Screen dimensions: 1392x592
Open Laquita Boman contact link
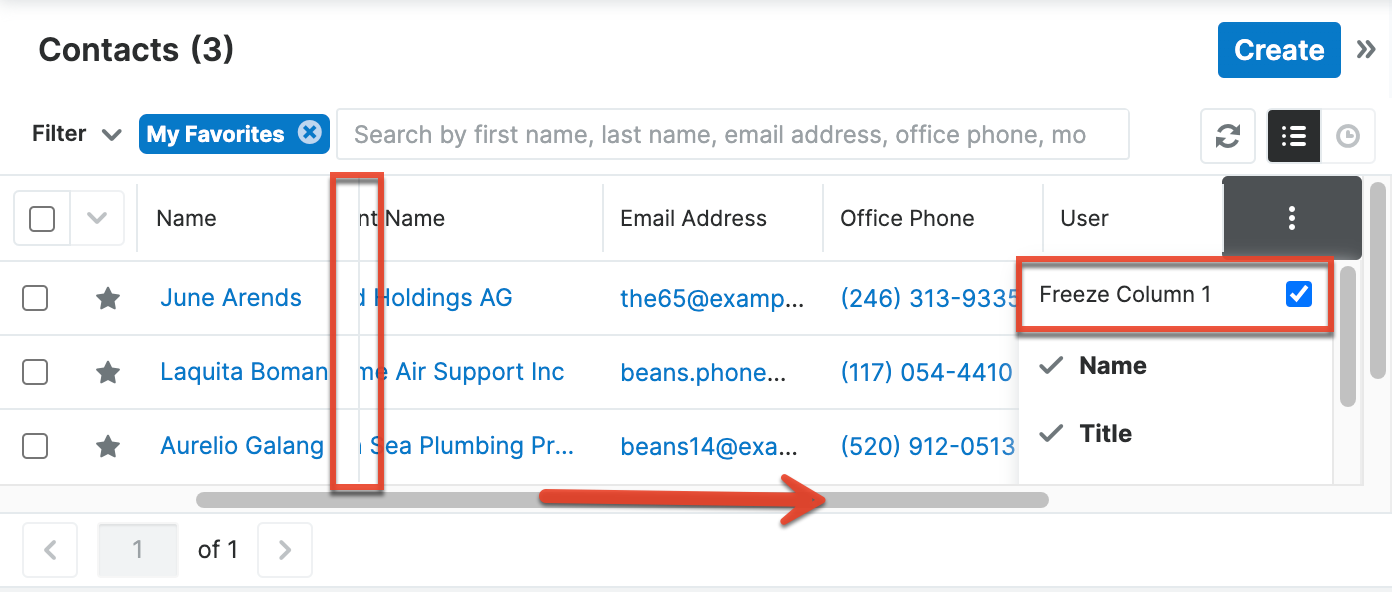(243, 372)
